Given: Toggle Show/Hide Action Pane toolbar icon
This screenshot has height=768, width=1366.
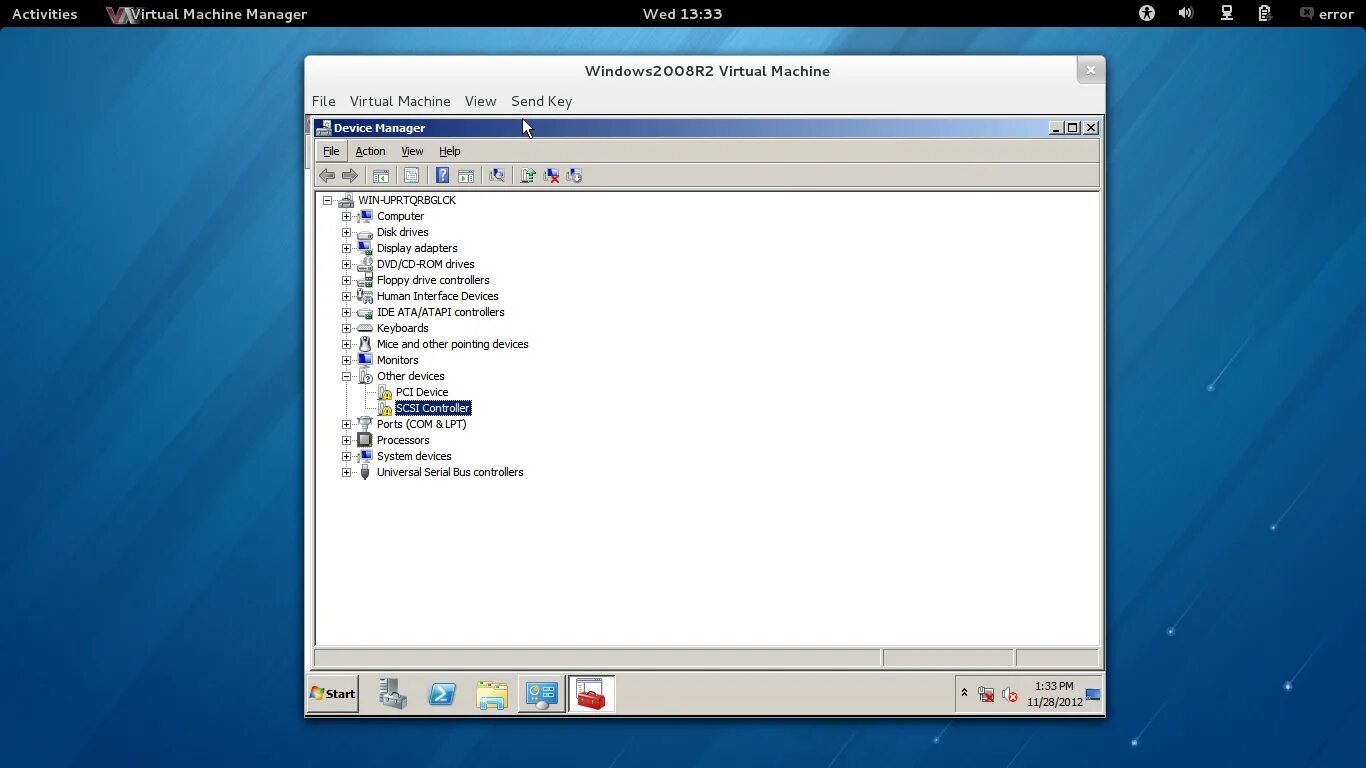Looking at the screenshot, I should click(466, 176).
